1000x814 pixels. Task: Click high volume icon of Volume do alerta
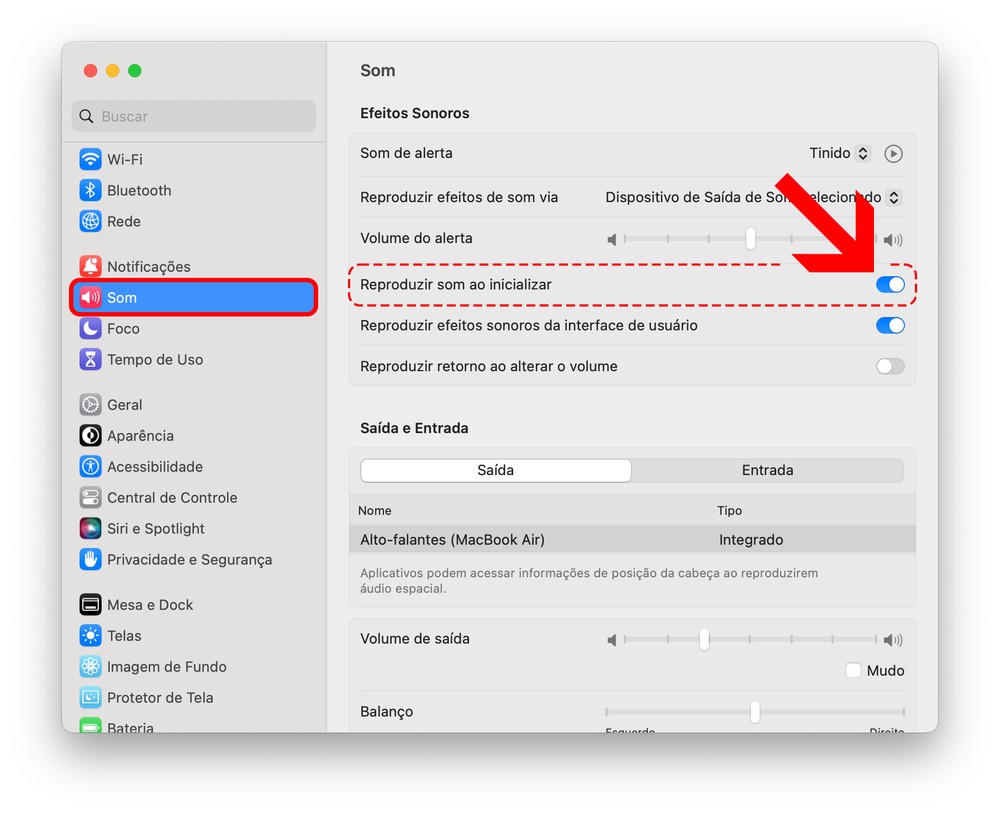(893, 240)
